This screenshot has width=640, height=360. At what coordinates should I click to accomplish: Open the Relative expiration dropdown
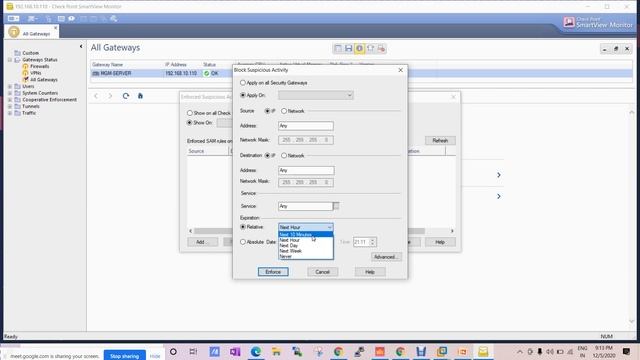(x=306, y=227)
